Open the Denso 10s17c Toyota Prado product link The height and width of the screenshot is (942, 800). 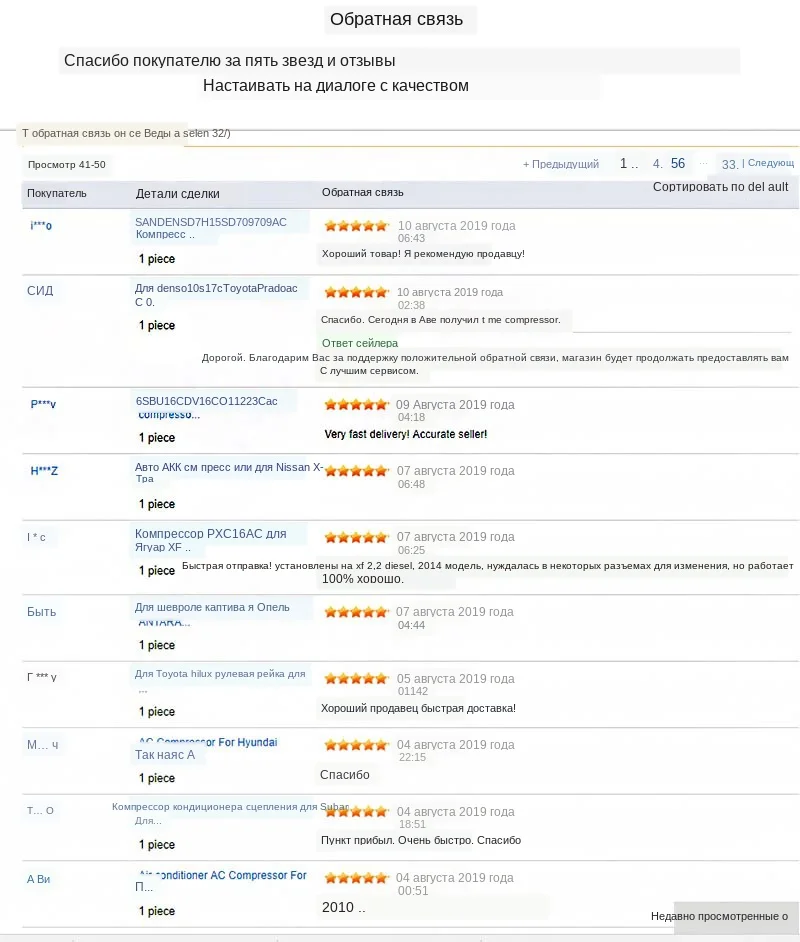tap(216, 295)
